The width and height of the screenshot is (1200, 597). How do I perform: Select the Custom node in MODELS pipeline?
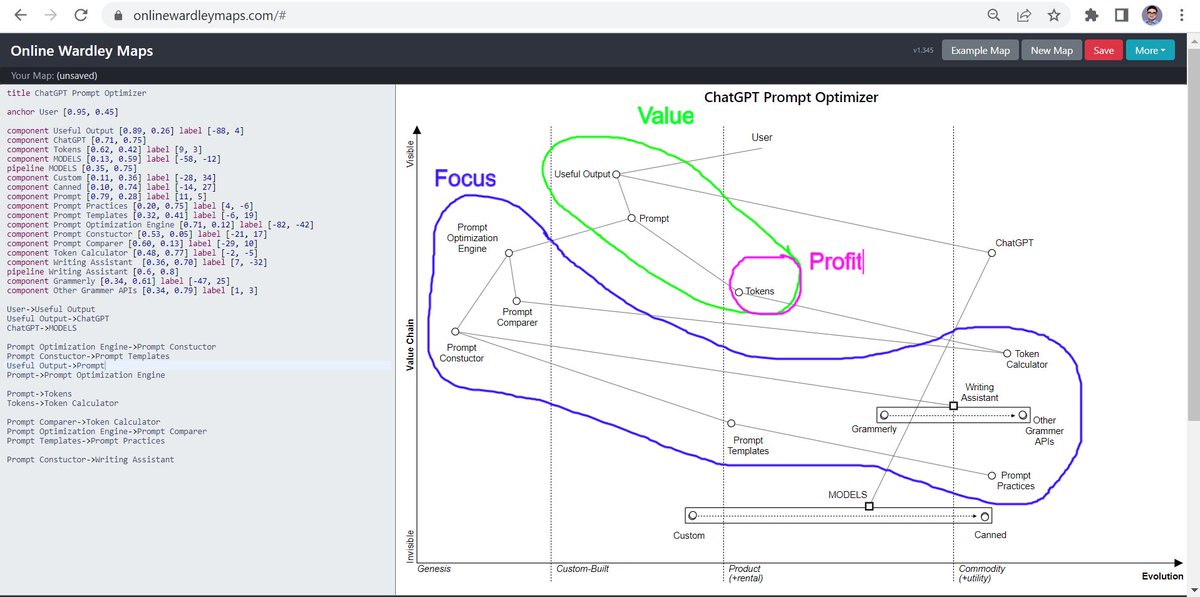692,516
